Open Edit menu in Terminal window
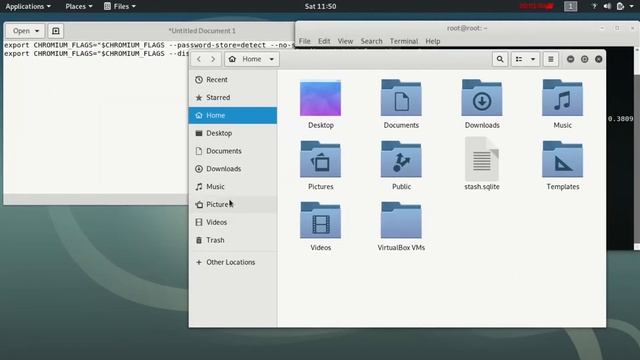The height and width of the screenshot is (360, 640). click(324, 41)
